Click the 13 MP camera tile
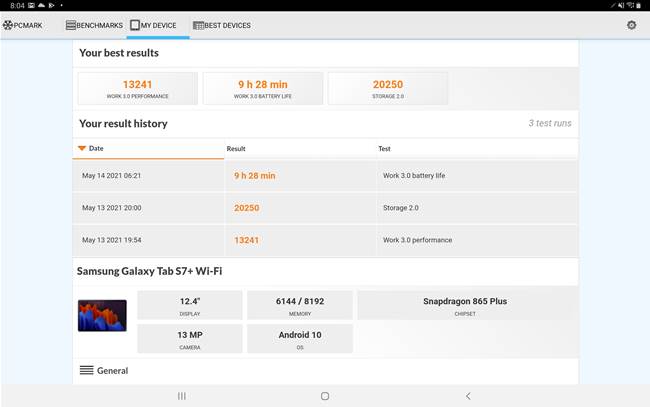The width and height of the screenshot is (650, 407). (x=190, y=339)
